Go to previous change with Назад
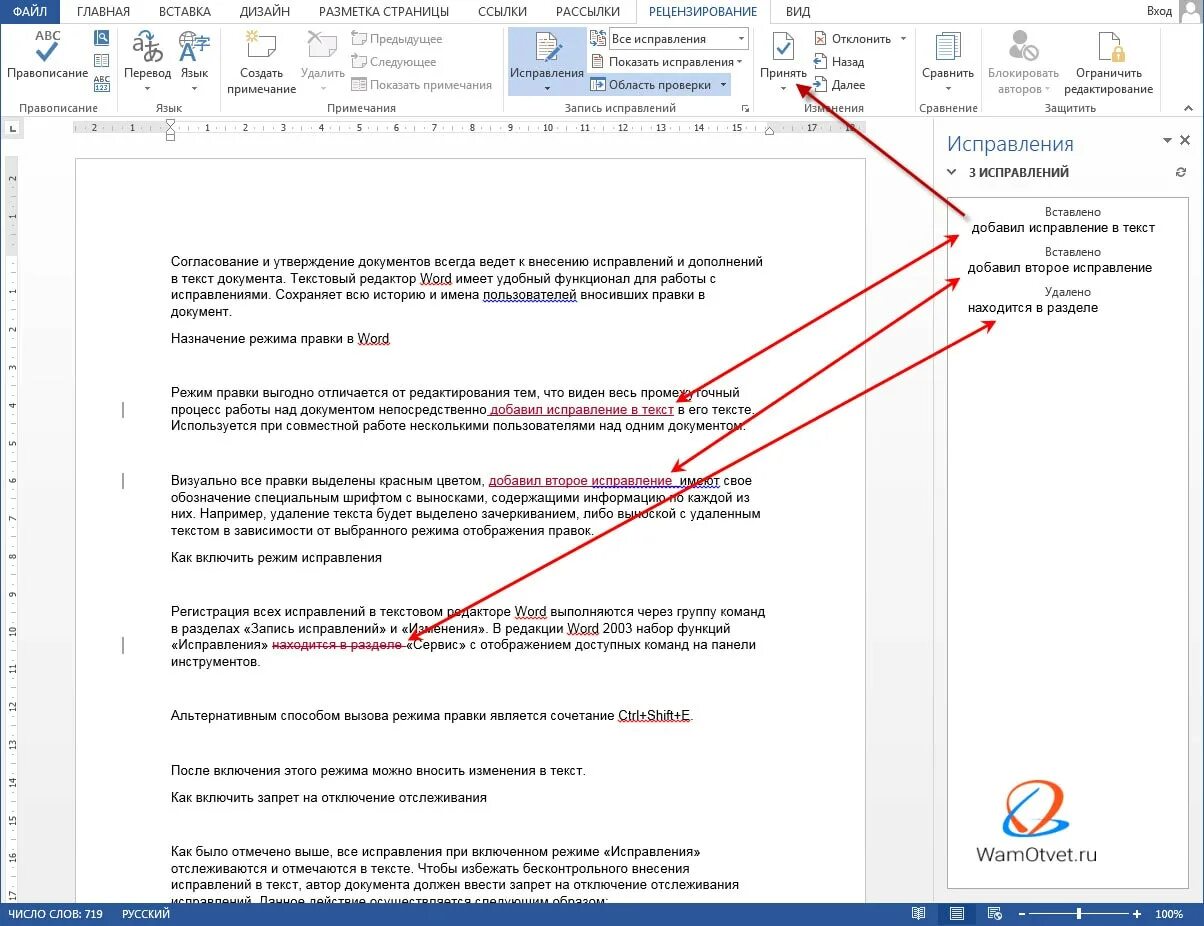This screenshot has height=926, width=1204. pos(838,62)
